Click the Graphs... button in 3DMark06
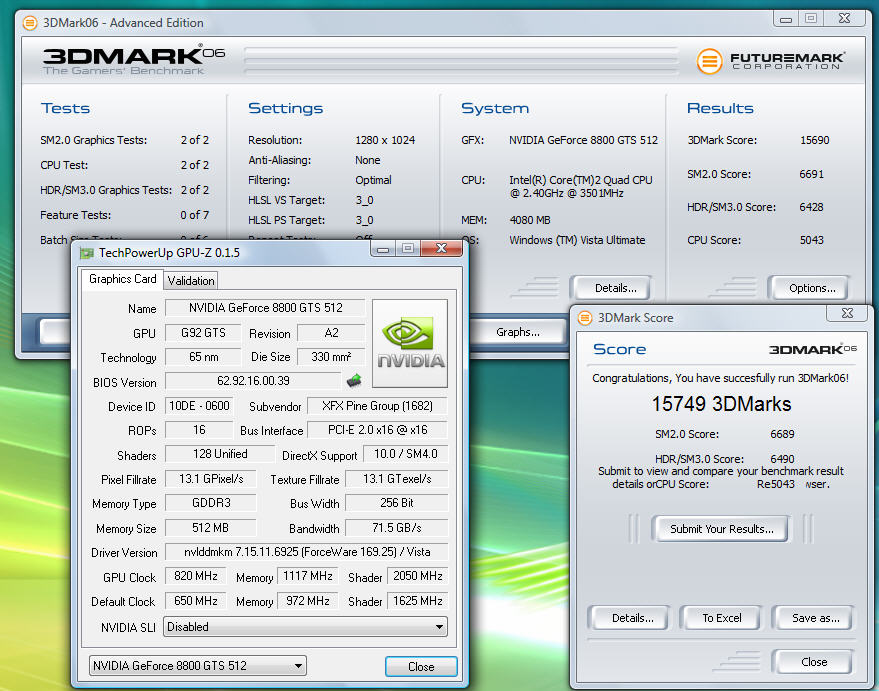Screen dimensions: 879x691 click(517, 332)
